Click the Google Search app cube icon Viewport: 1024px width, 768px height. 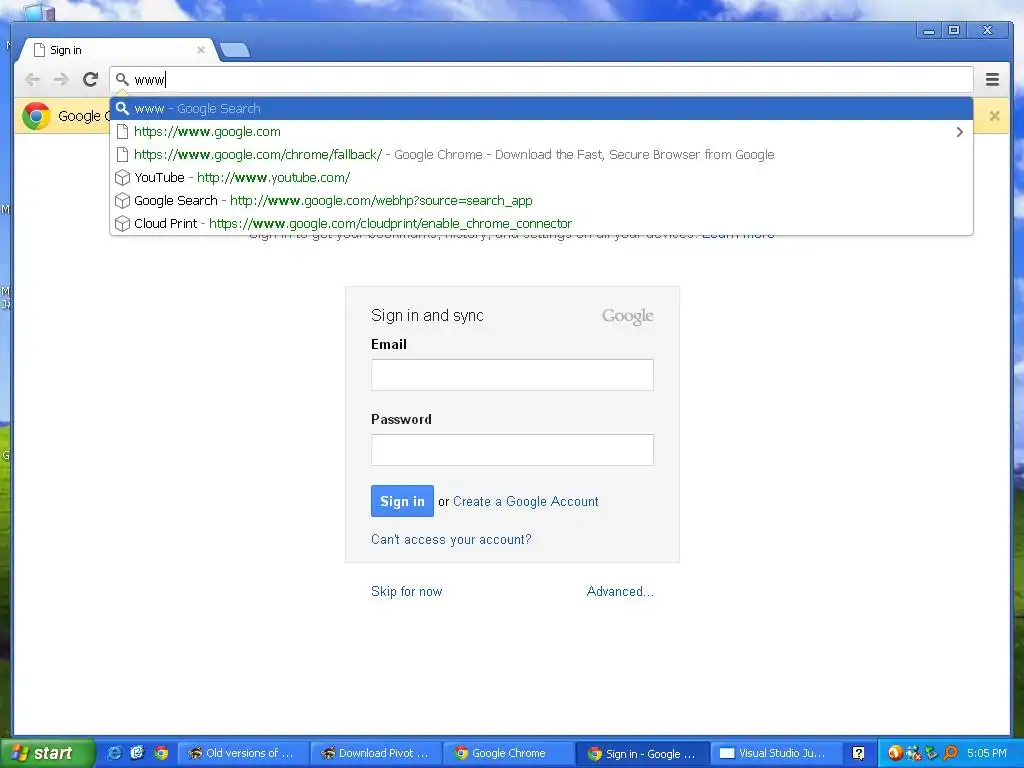click(122, 200)
